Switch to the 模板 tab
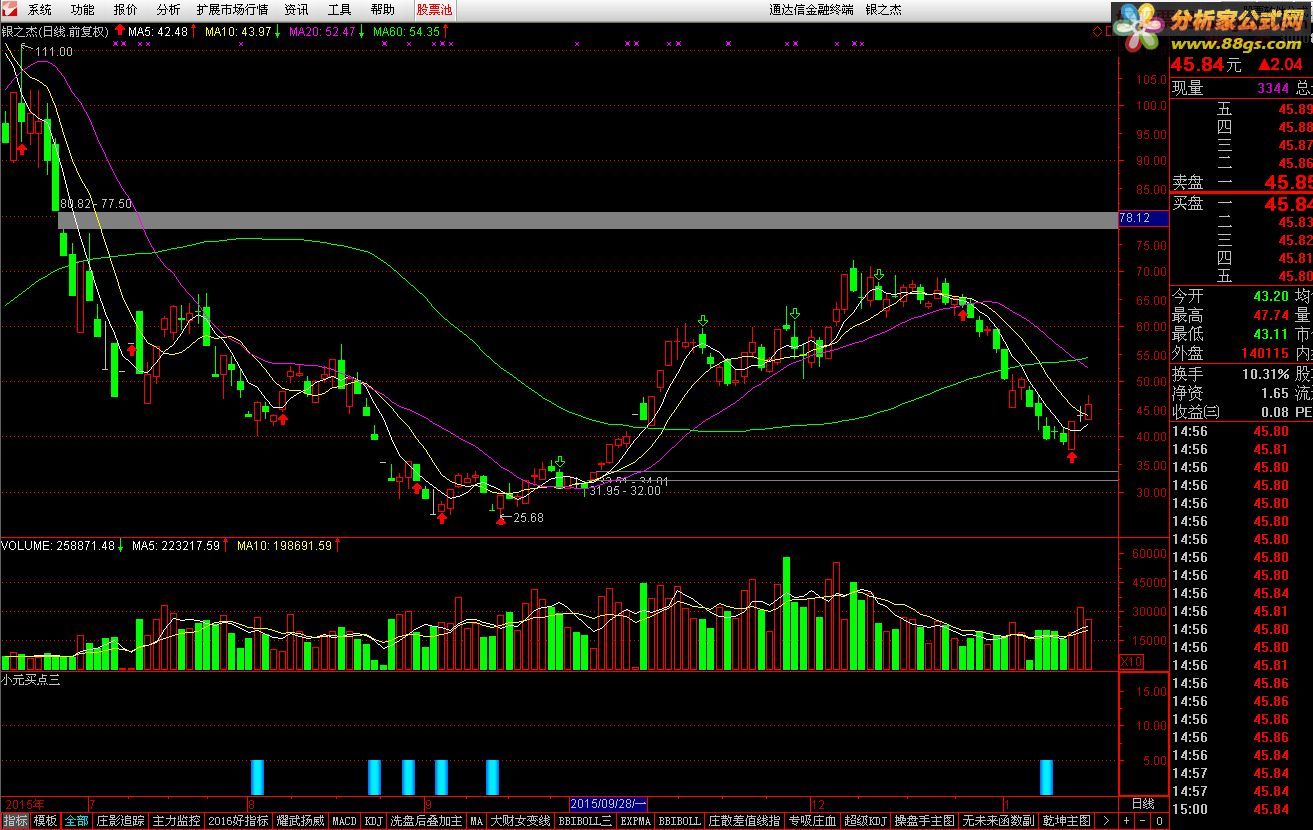1313x830 pixels. tap(46, 821)
